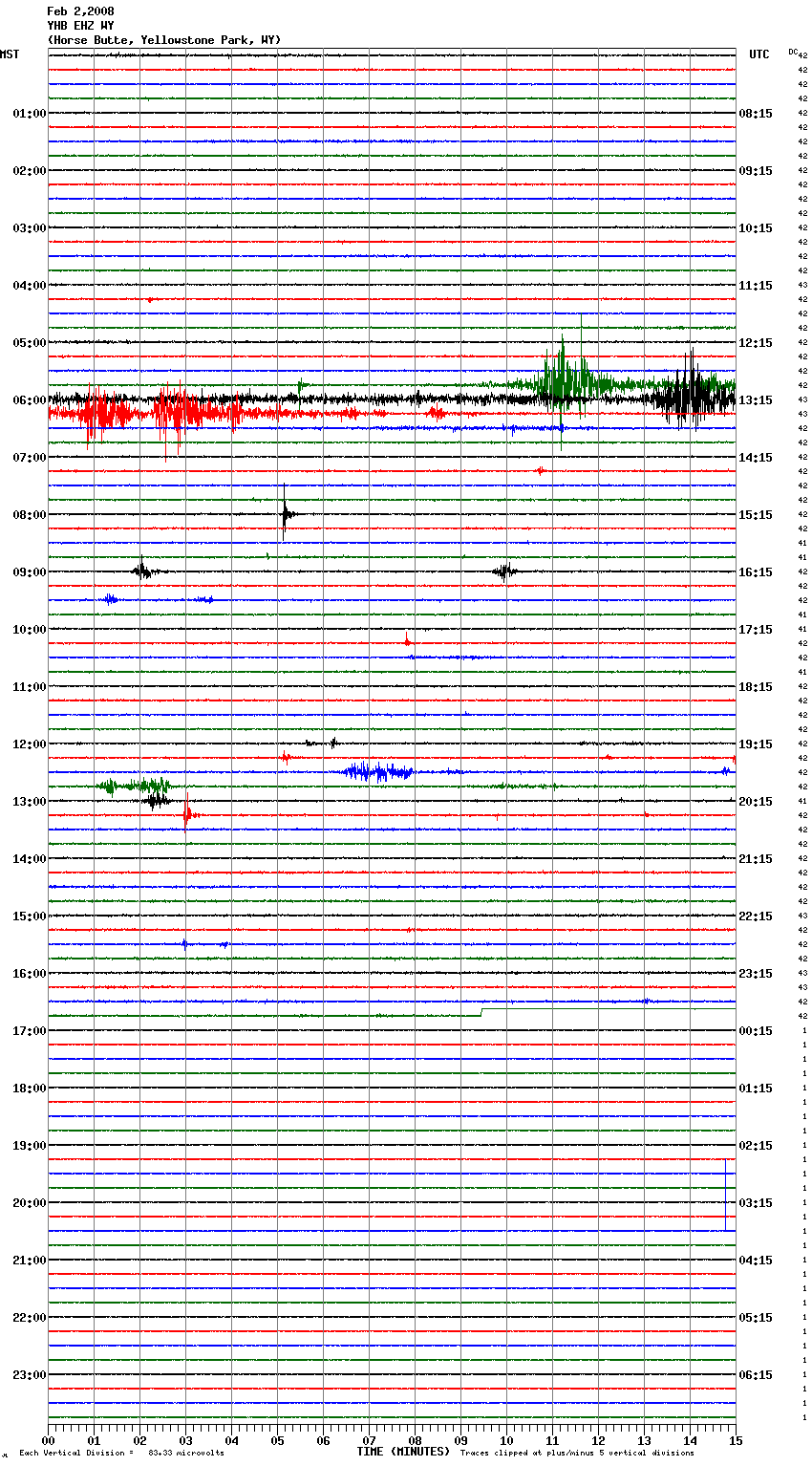Click the bottom axis minute tick "00"
Screen dimensions: 812x1466
click(48, 1440)
